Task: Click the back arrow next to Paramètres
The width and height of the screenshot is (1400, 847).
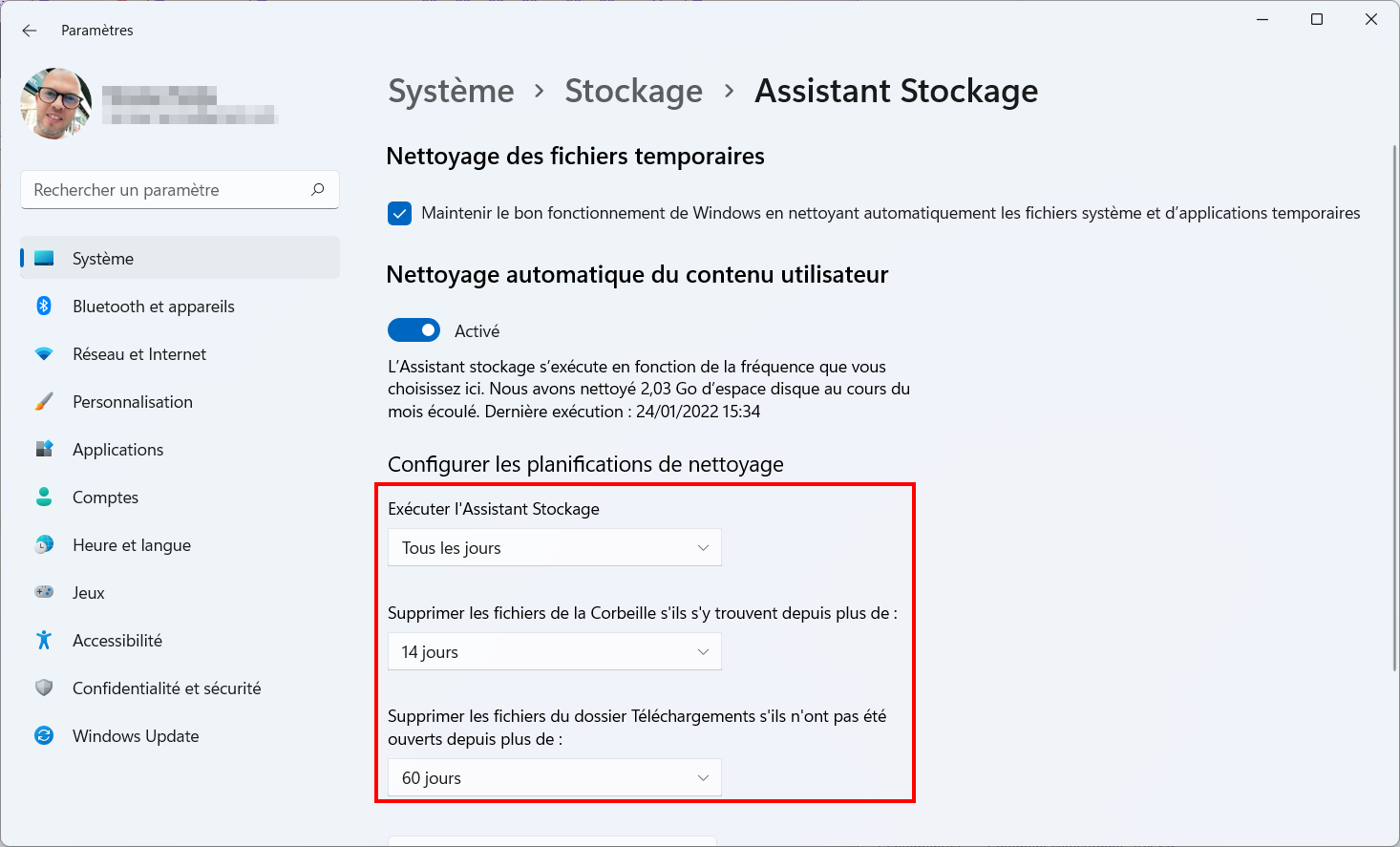Action: (30, 31)
